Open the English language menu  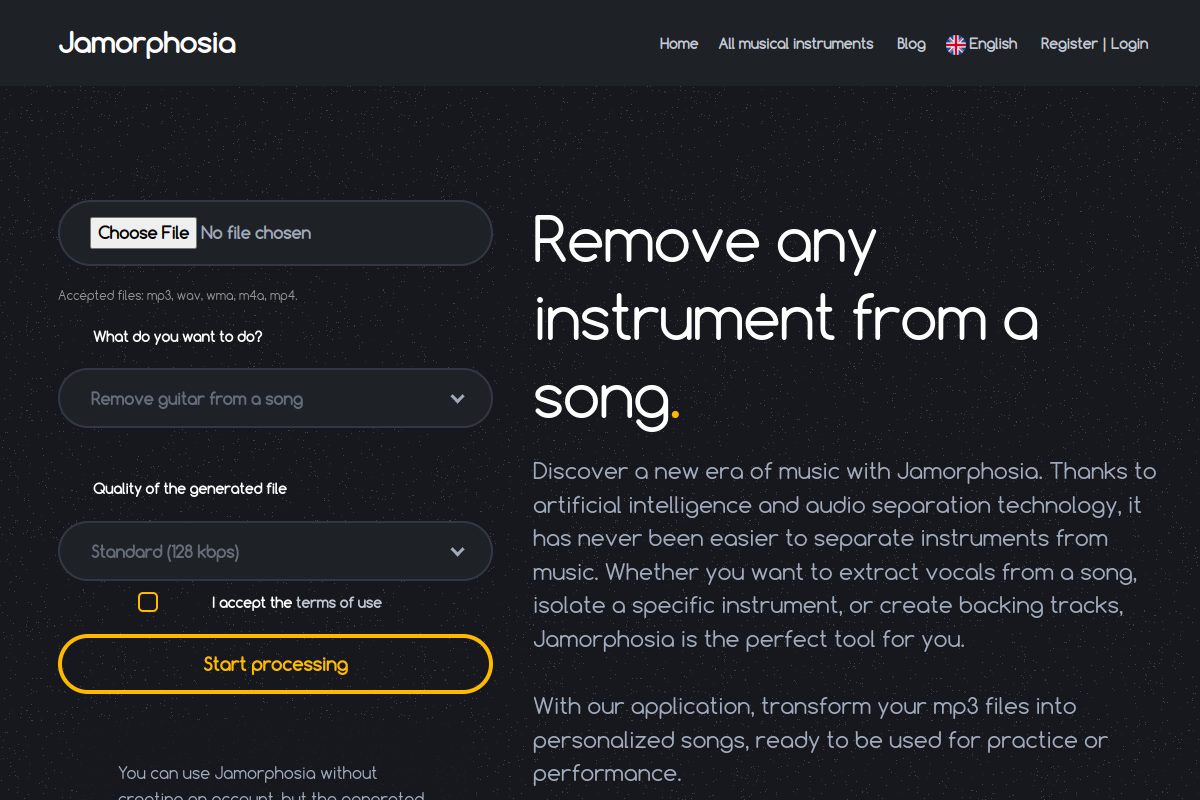coord(982,44)
